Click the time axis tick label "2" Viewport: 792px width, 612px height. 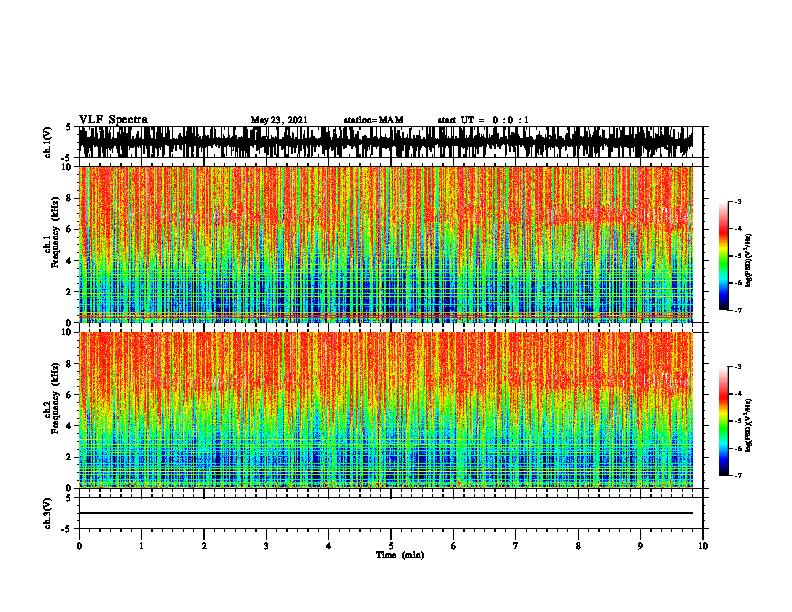204,546
